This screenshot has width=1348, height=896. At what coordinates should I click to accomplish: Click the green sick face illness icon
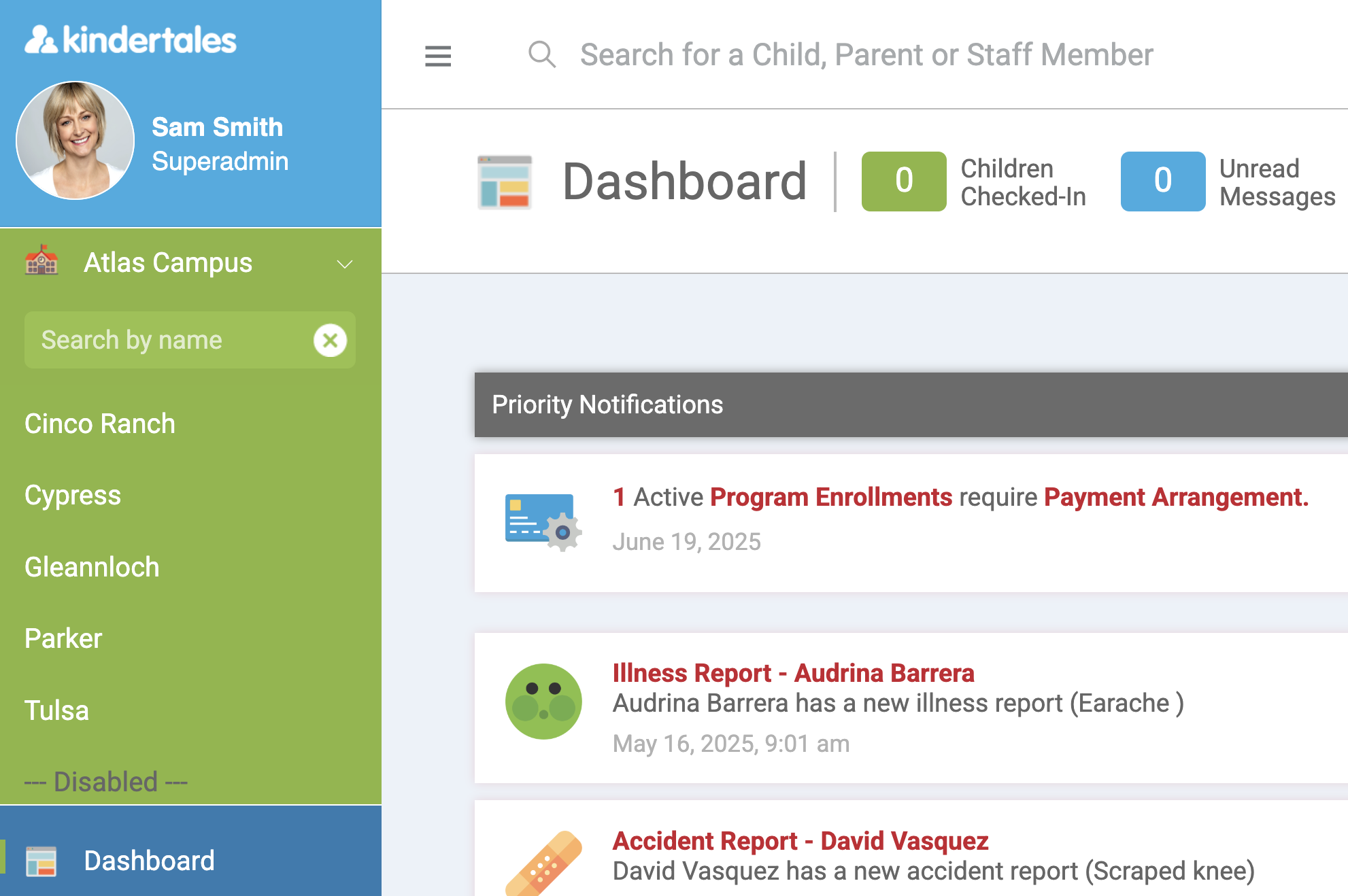(543, 702)
